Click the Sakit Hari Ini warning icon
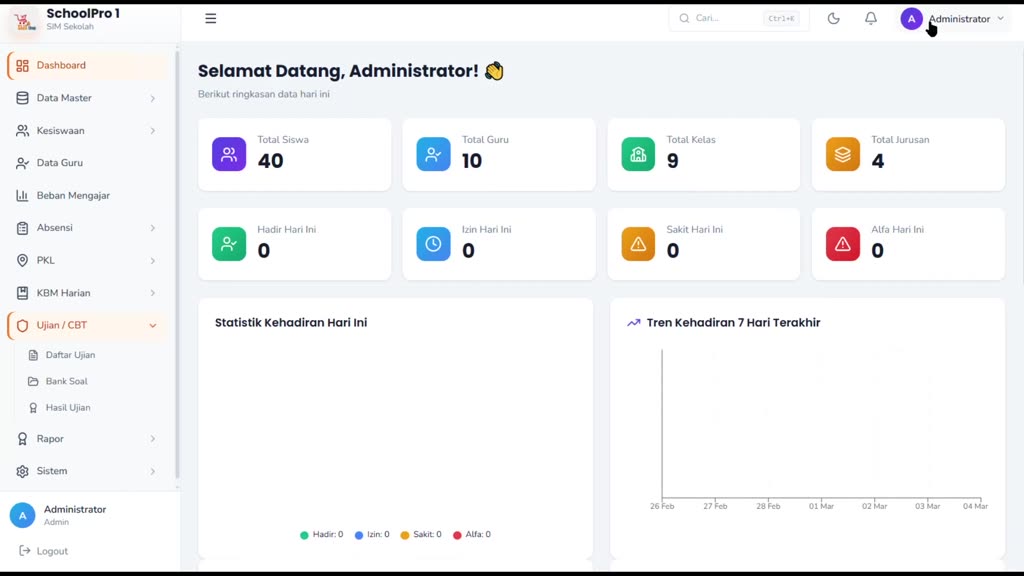This screenshot has width=1024, height=576. 638,244
